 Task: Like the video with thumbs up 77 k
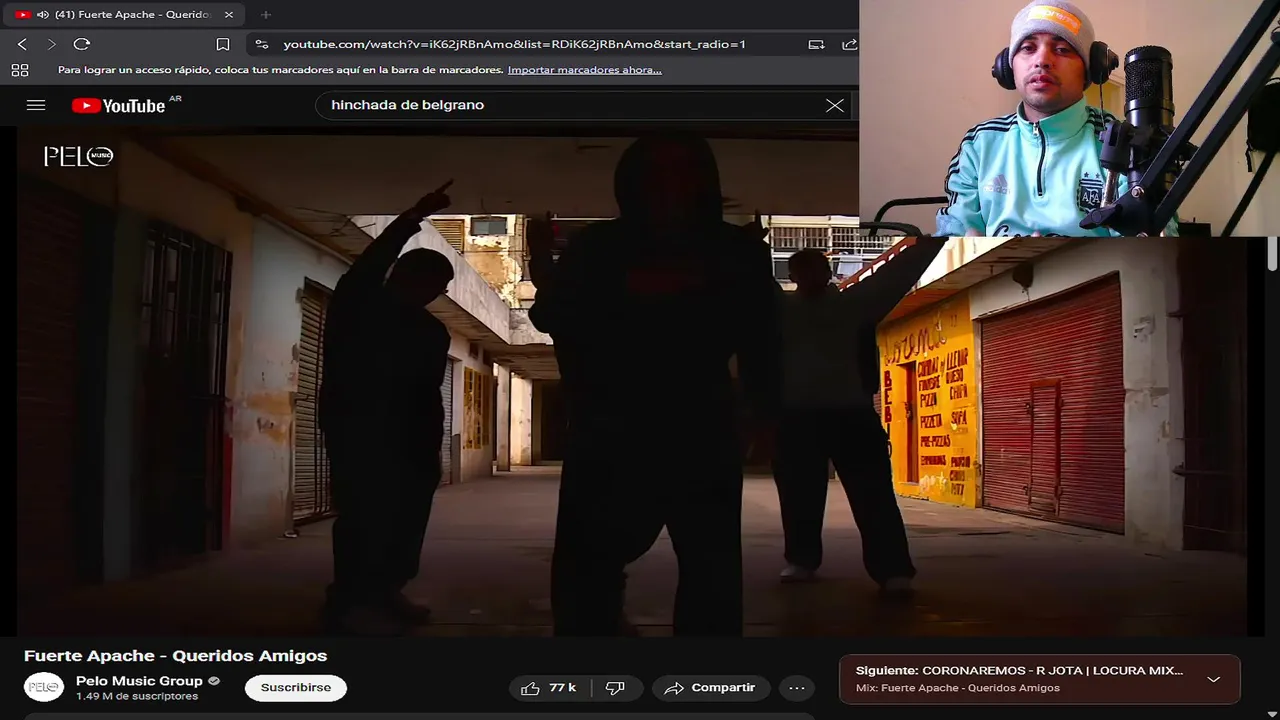click(549, 688)
